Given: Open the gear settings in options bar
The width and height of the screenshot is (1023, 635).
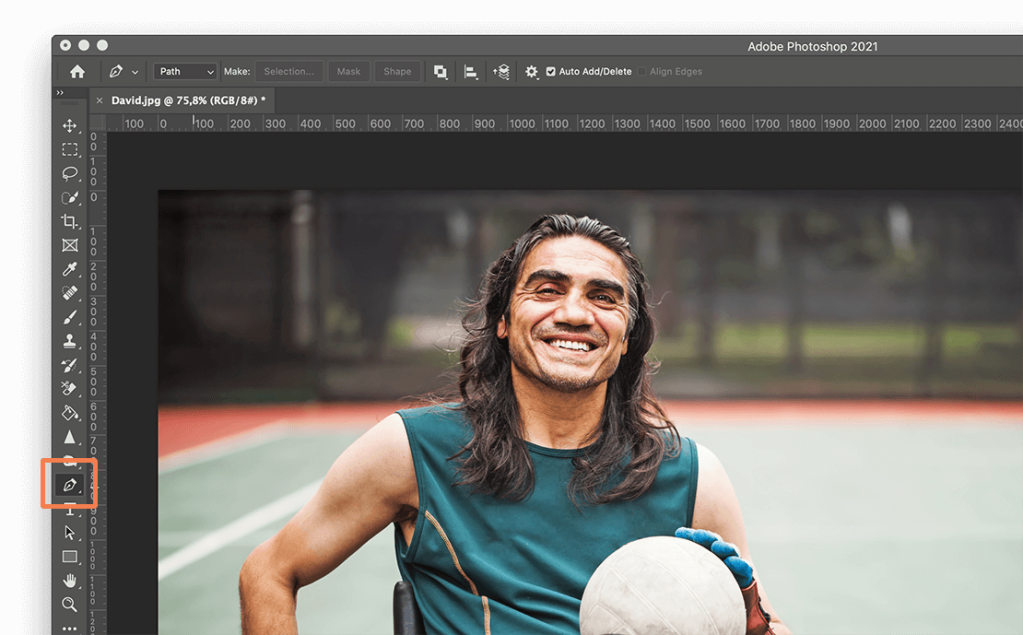Looking at the screenshot, I should click(x=532, y=72).
